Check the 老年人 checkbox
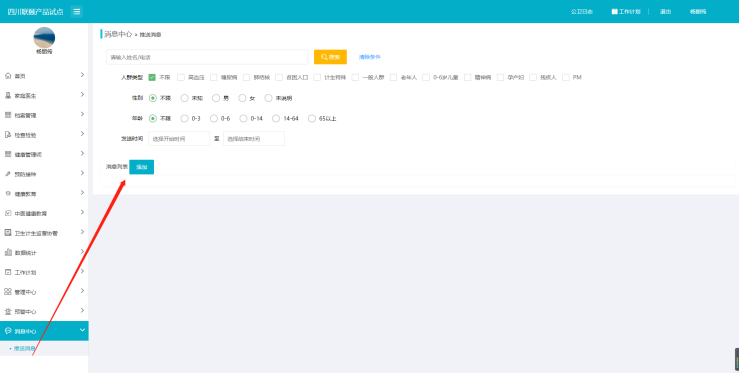This screenshot has width=740, height=374. coord(394,77)
